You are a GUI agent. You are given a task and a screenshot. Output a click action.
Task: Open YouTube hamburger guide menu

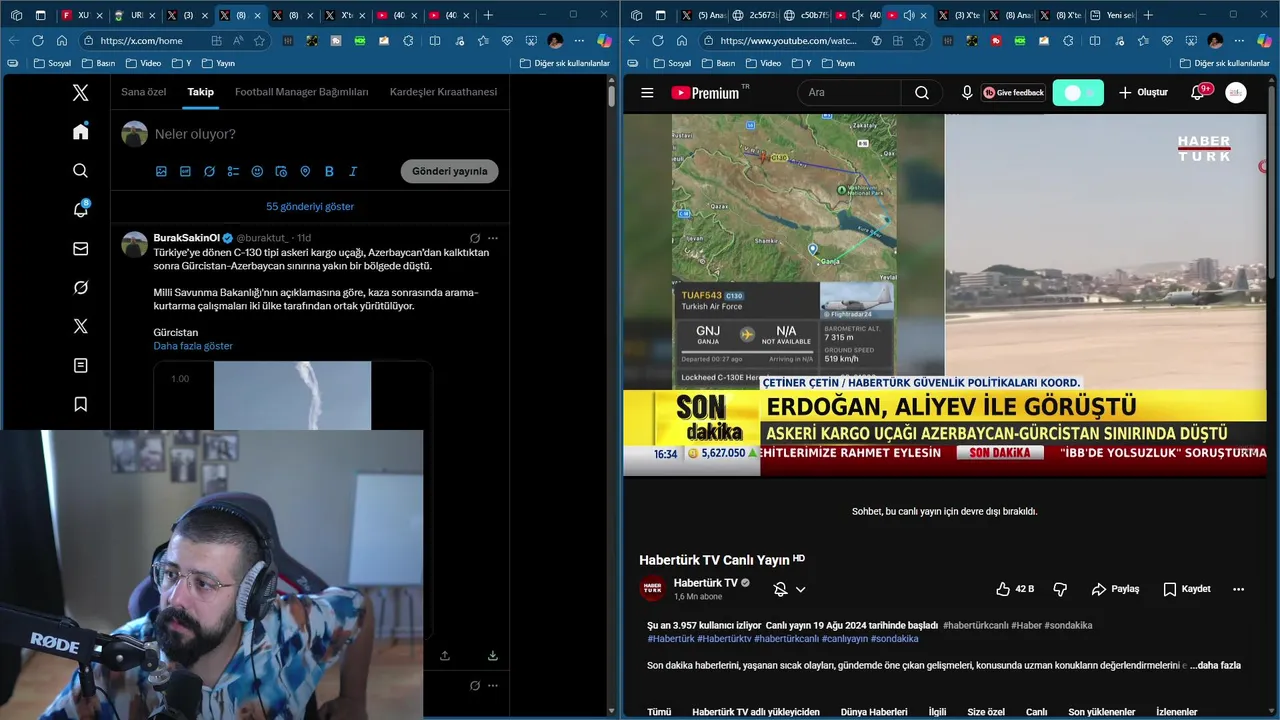[x=647, y=93]
